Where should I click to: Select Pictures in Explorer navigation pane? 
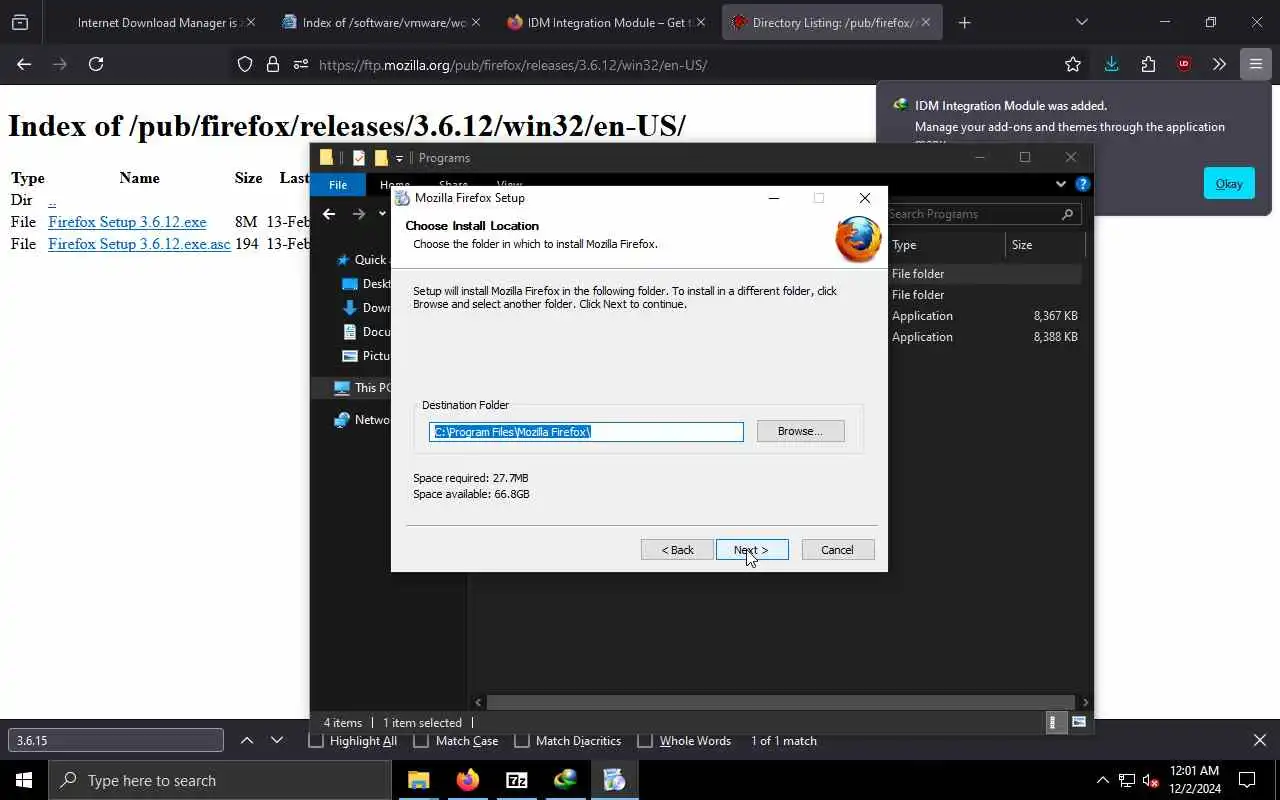pyautogui.click(x=366, y=356)
